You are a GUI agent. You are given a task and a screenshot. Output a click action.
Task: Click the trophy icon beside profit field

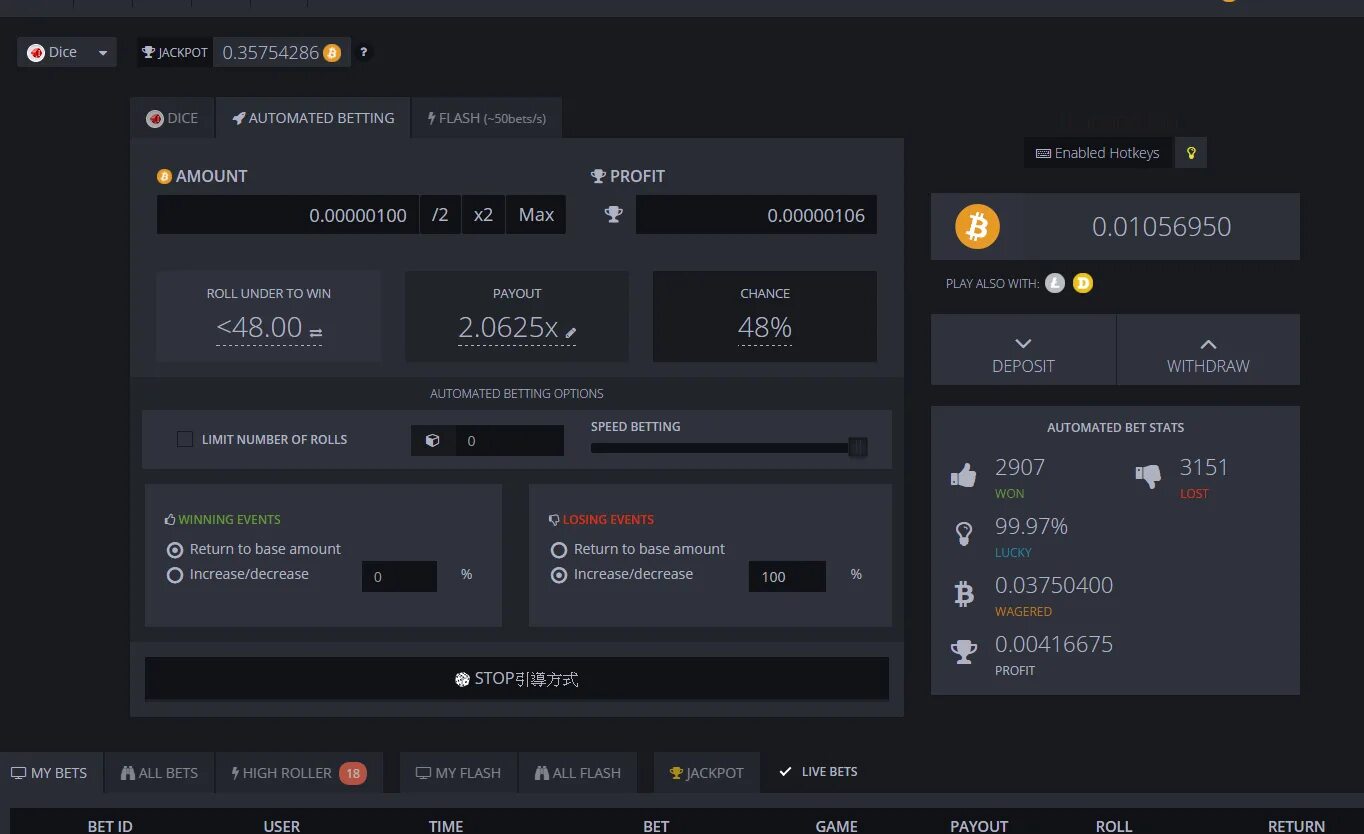point(614,214)
